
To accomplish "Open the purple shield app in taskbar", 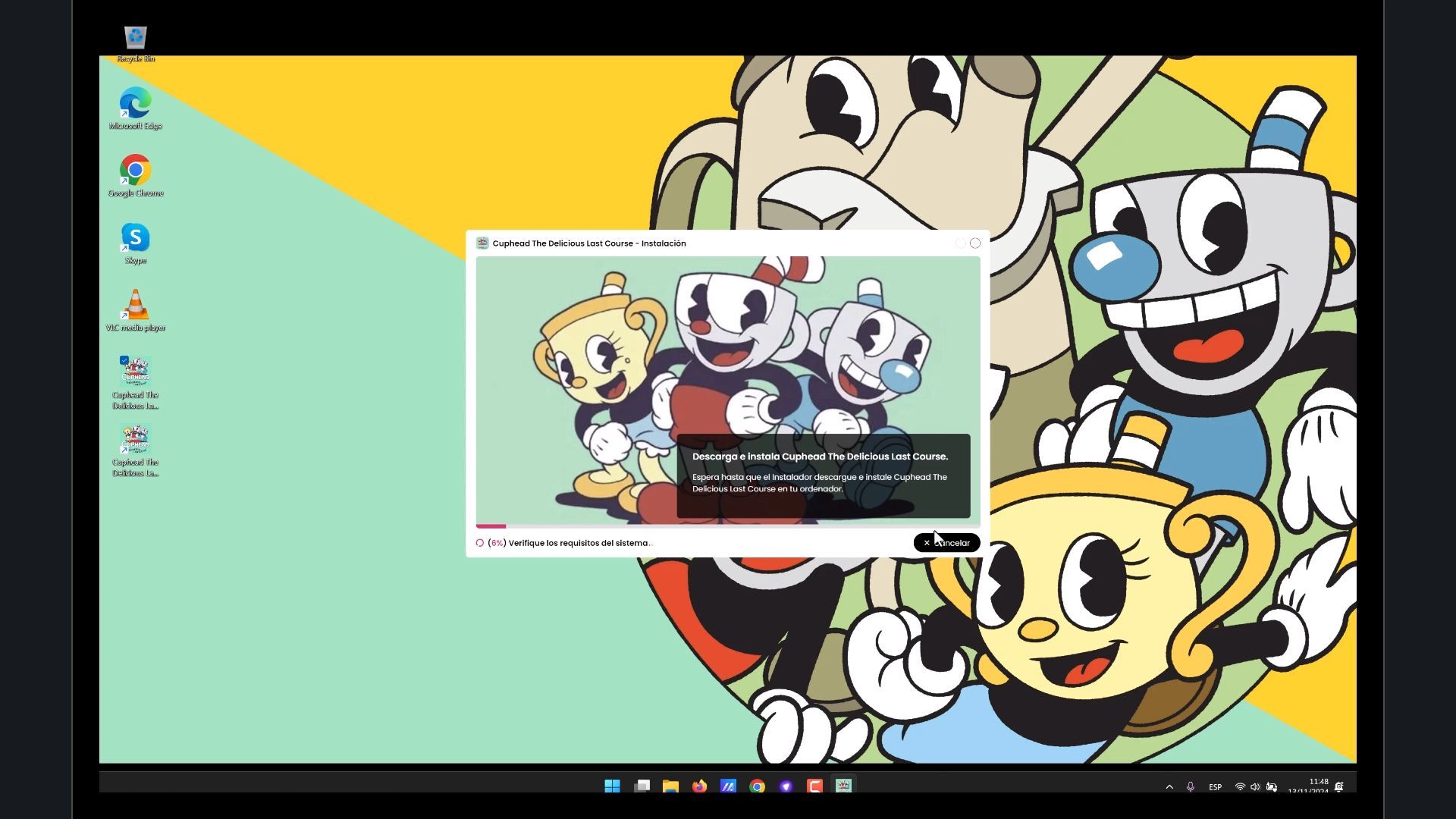I will [786, 786].
